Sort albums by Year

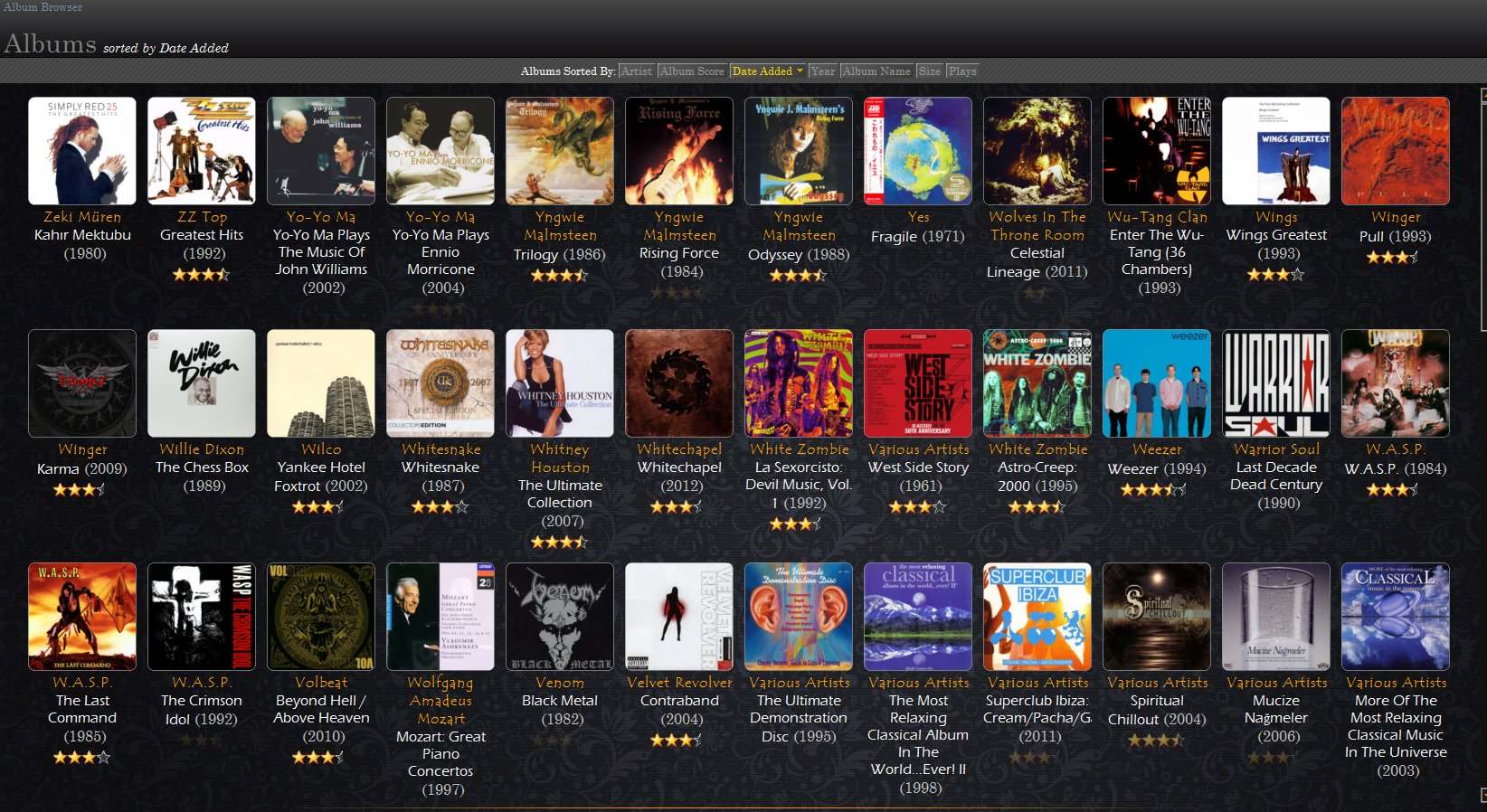click(822, 71)
